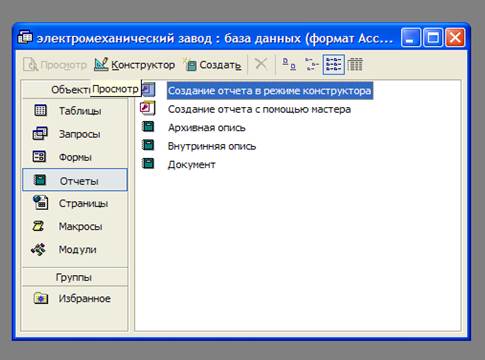Screen dimensions: 485x360
Task: Click the Отчеты green book icon
Action: (40, 180)
